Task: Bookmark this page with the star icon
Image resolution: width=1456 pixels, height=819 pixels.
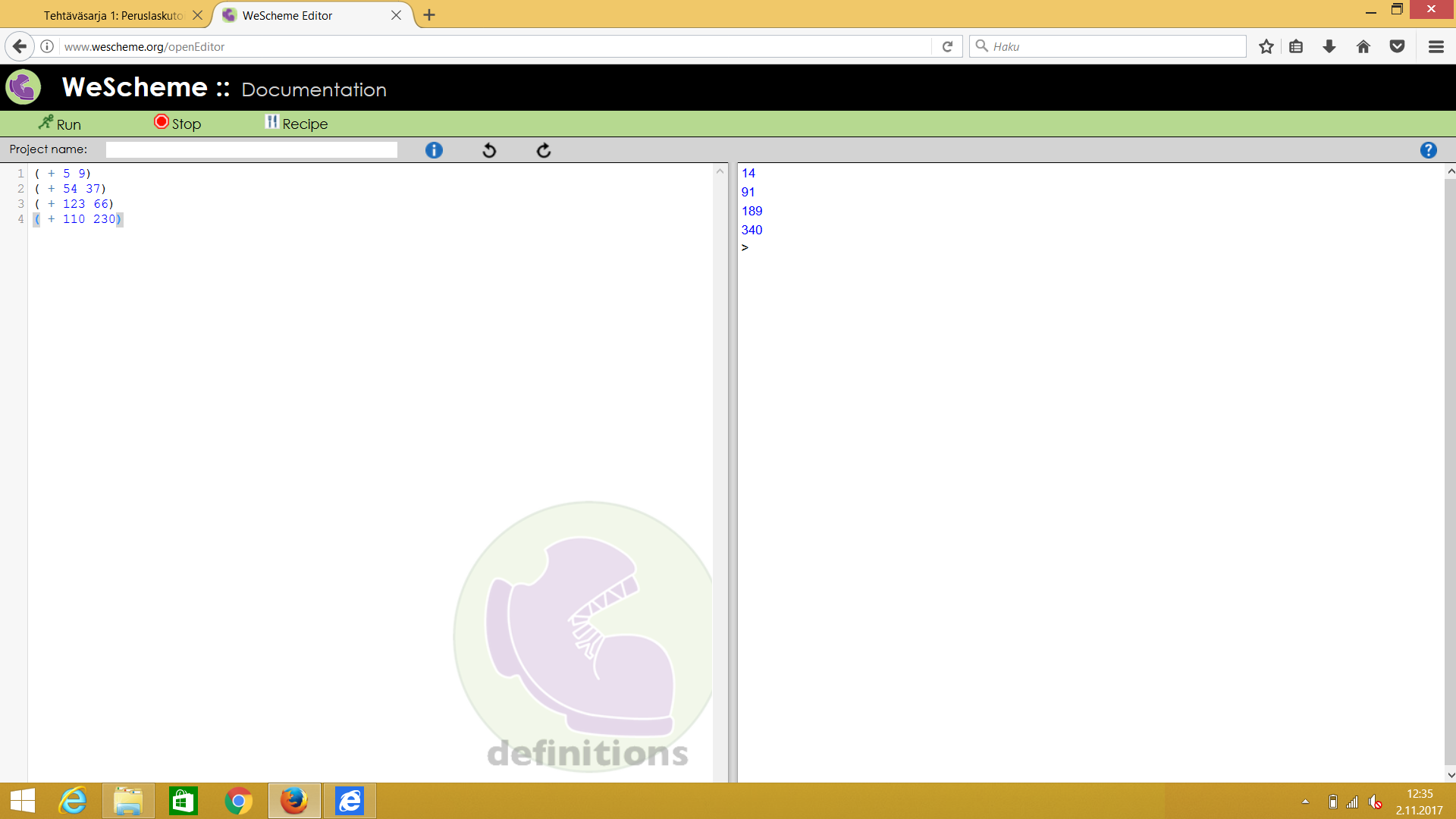Action: [x=1266, y=46]
